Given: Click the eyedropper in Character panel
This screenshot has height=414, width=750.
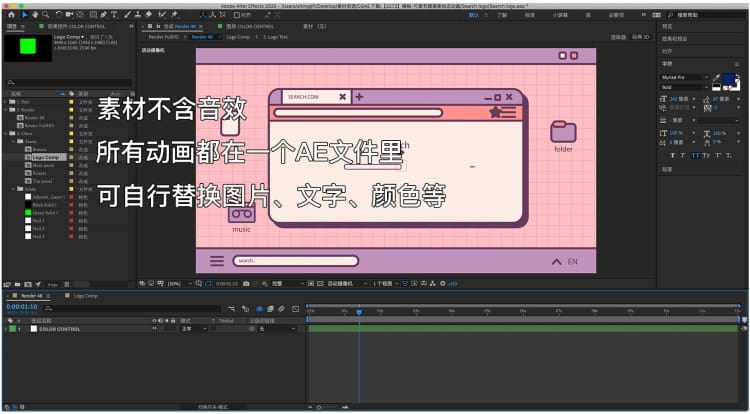Looking at the screenshot, I should click(717, 77).
